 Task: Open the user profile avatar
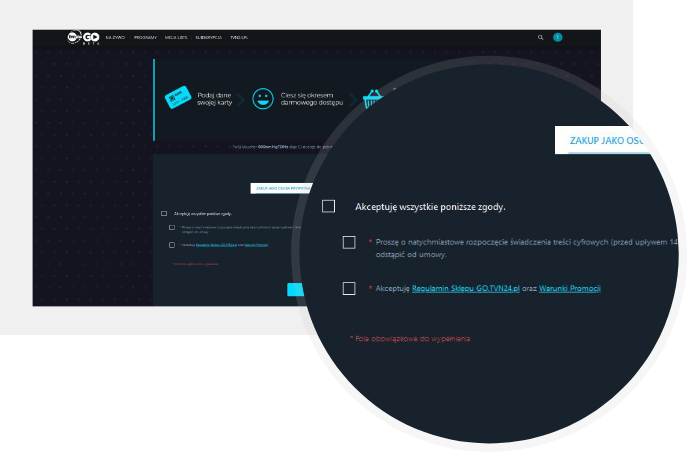tap(558, 37)
